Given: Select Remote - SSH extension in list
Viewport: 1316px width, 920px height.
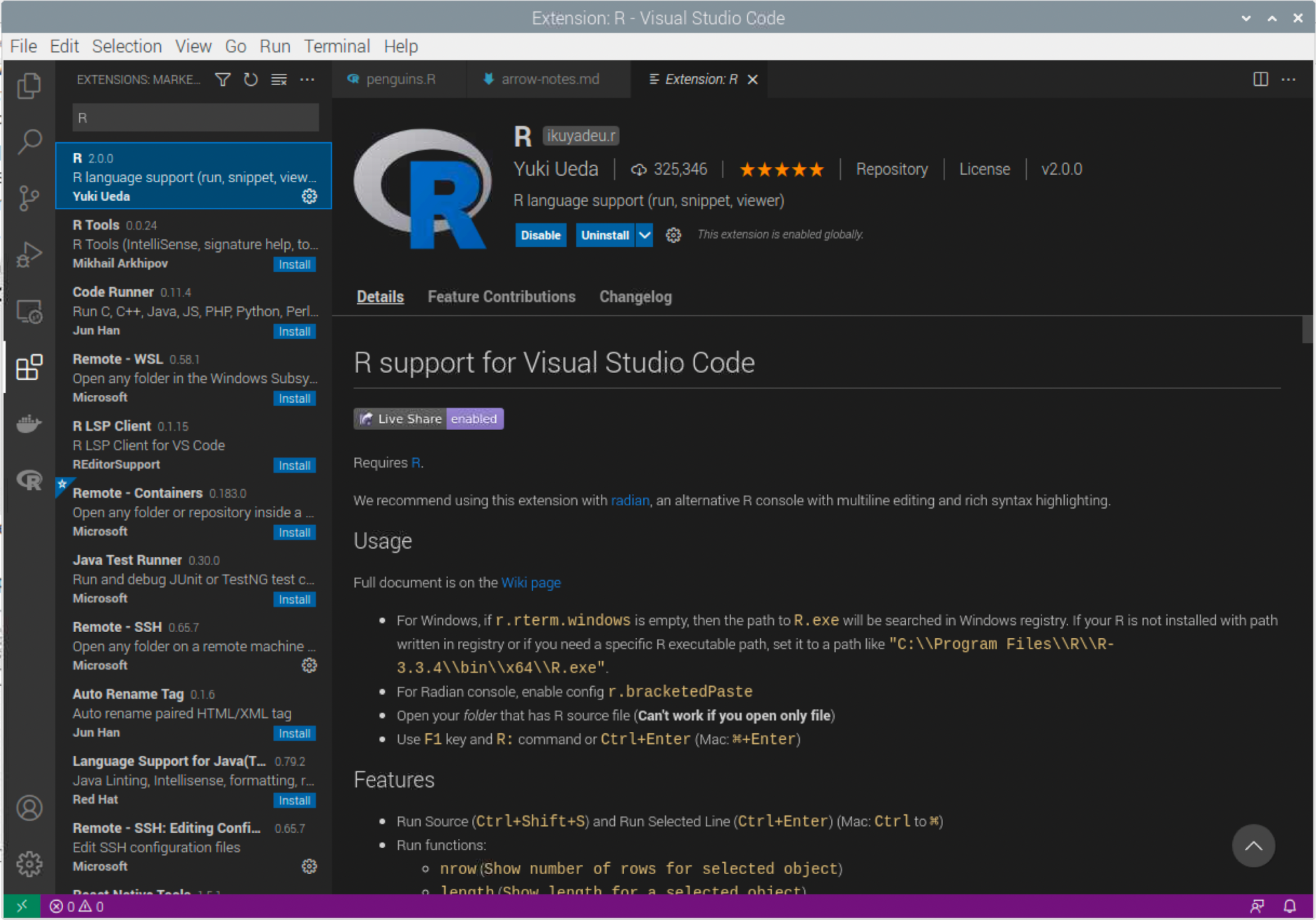Looking at the screenshot, I should (193, 646).
